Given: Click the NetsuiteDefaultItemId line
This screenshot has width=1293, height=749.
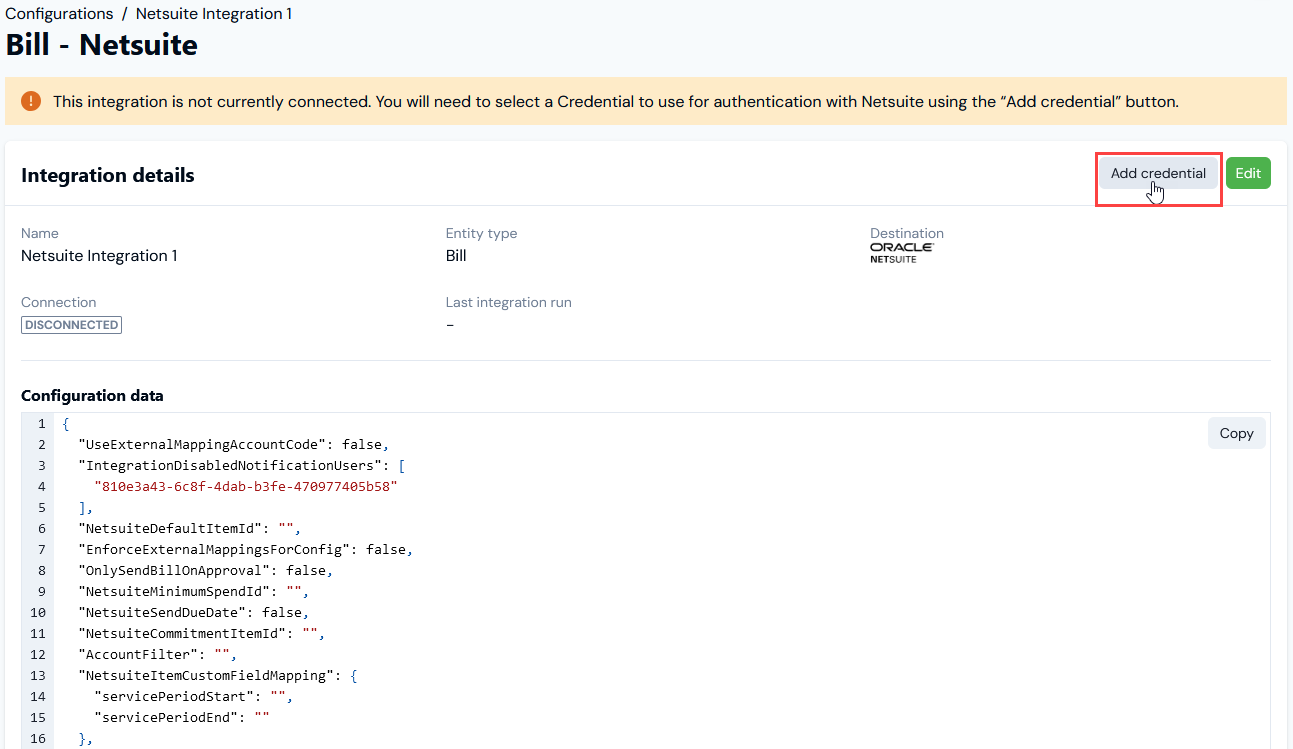Looking at the screenshot, I should pyautogui.click(x=189, y=528).
